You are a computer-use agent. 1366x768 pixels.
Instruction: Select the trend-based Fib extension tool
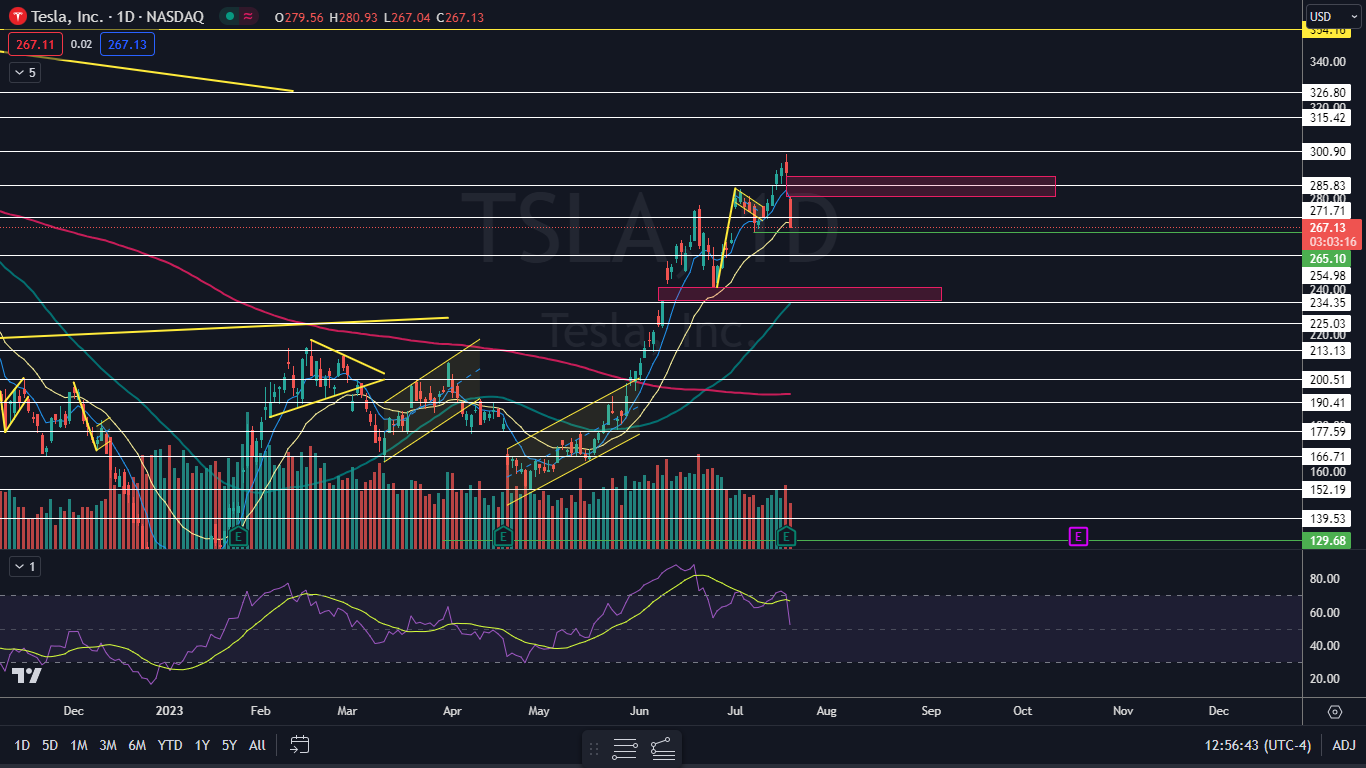663,748
